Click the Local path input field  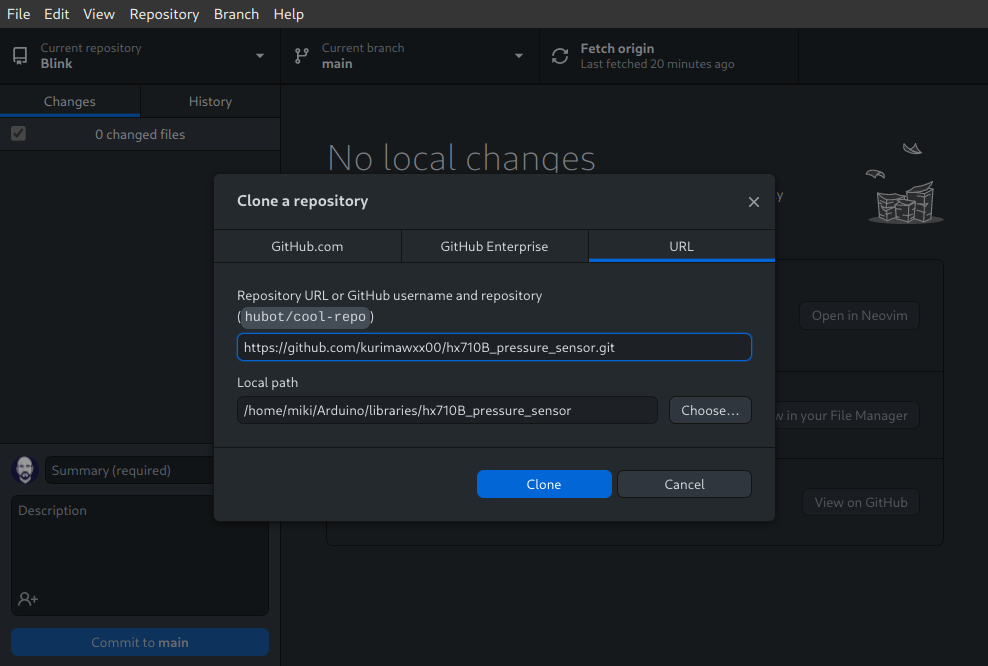tap(447, 410)
